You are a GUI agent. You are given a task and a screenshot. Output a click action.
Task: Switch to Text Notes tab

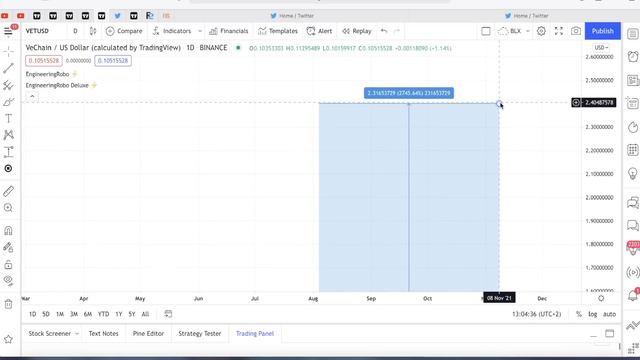(103, 333)
